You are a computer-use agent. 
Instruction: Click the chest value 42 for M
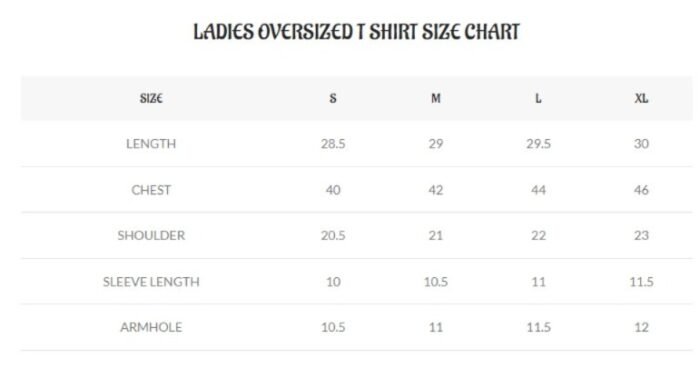[x=436, y=190]
